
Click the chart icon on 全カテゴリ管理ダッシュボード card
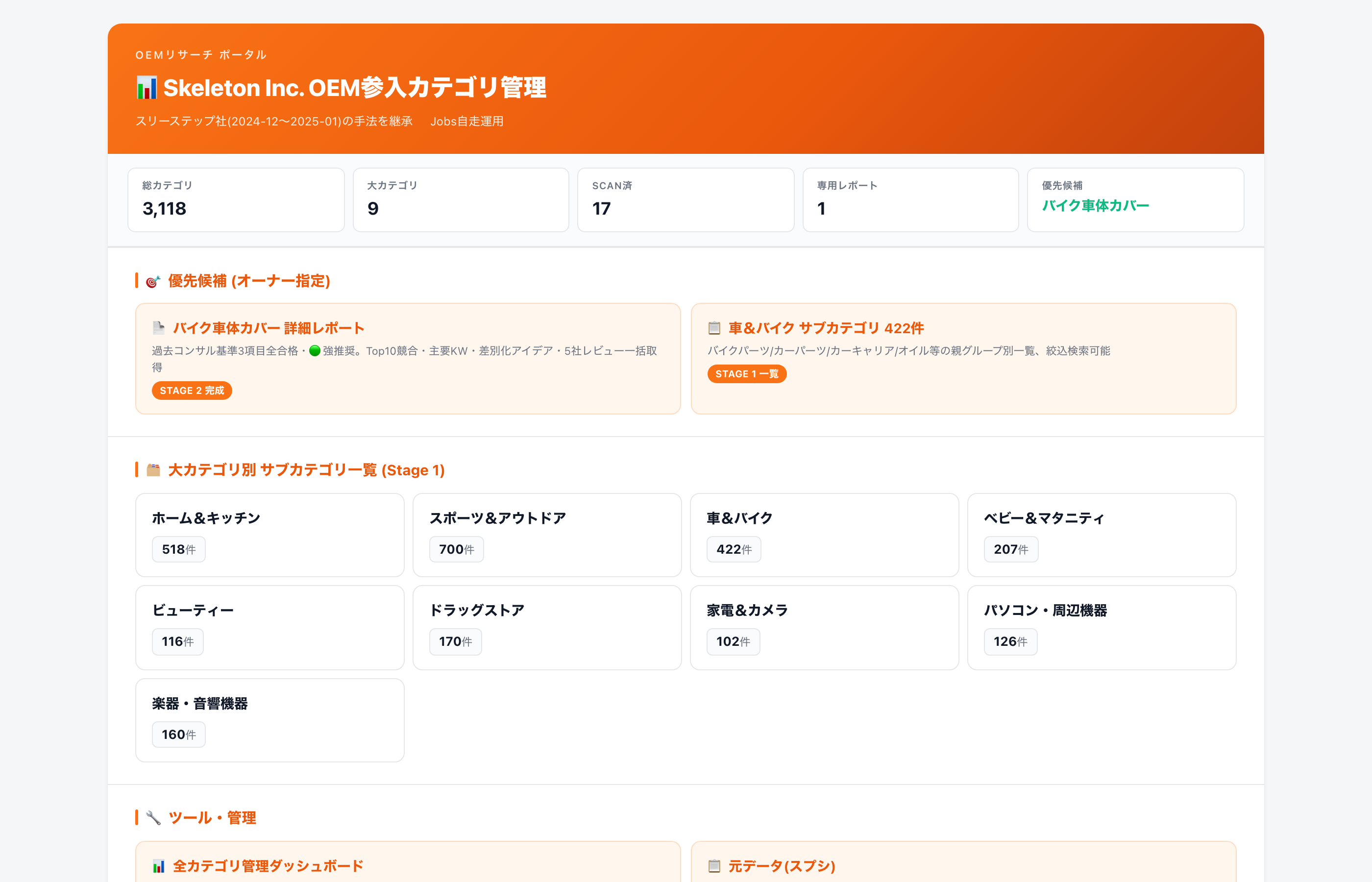[x=159, y=866]
